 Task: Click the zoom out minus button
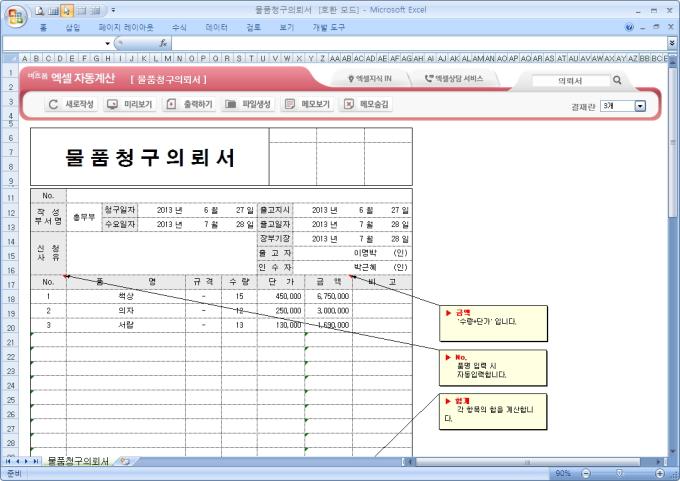[585, 473]
